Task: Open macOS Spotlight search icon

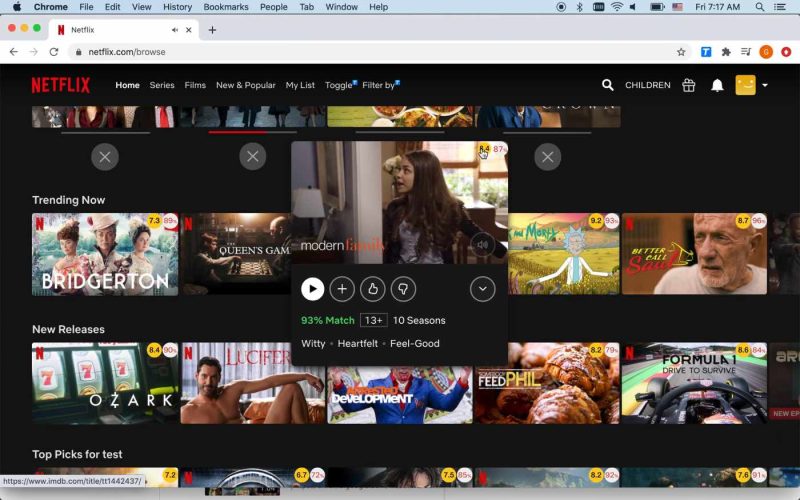Action: (x=760, y=7)
